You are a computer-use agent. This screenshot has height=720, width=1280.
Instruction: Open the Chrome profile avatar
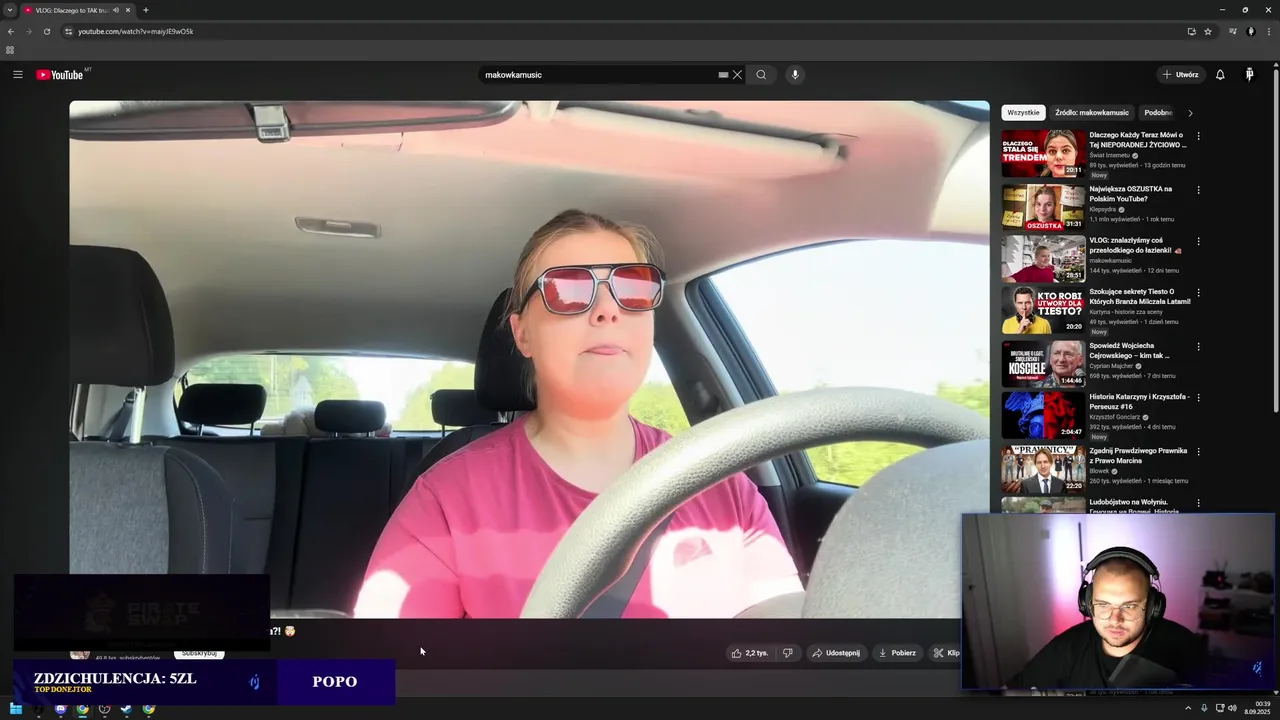(x=1250, y=31)
